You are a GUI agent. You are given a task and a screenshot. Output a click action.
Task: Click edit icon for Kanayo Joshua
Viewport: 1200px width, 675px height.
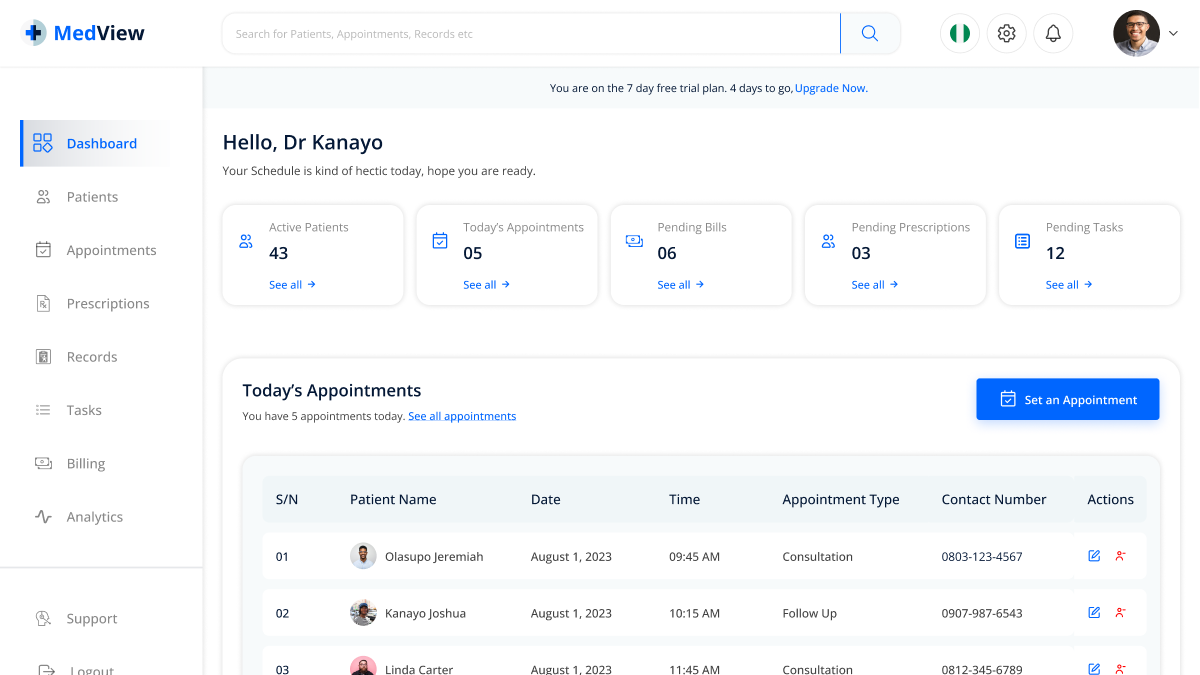point(1094,613)
